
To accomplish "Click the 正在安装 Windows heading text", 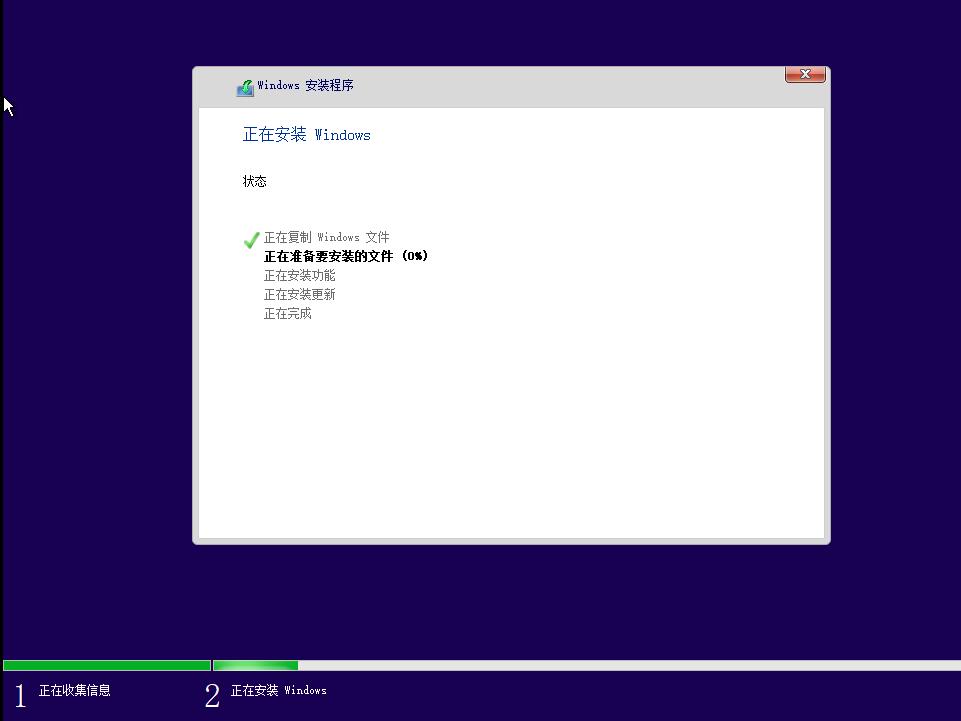I will (306, 135).
